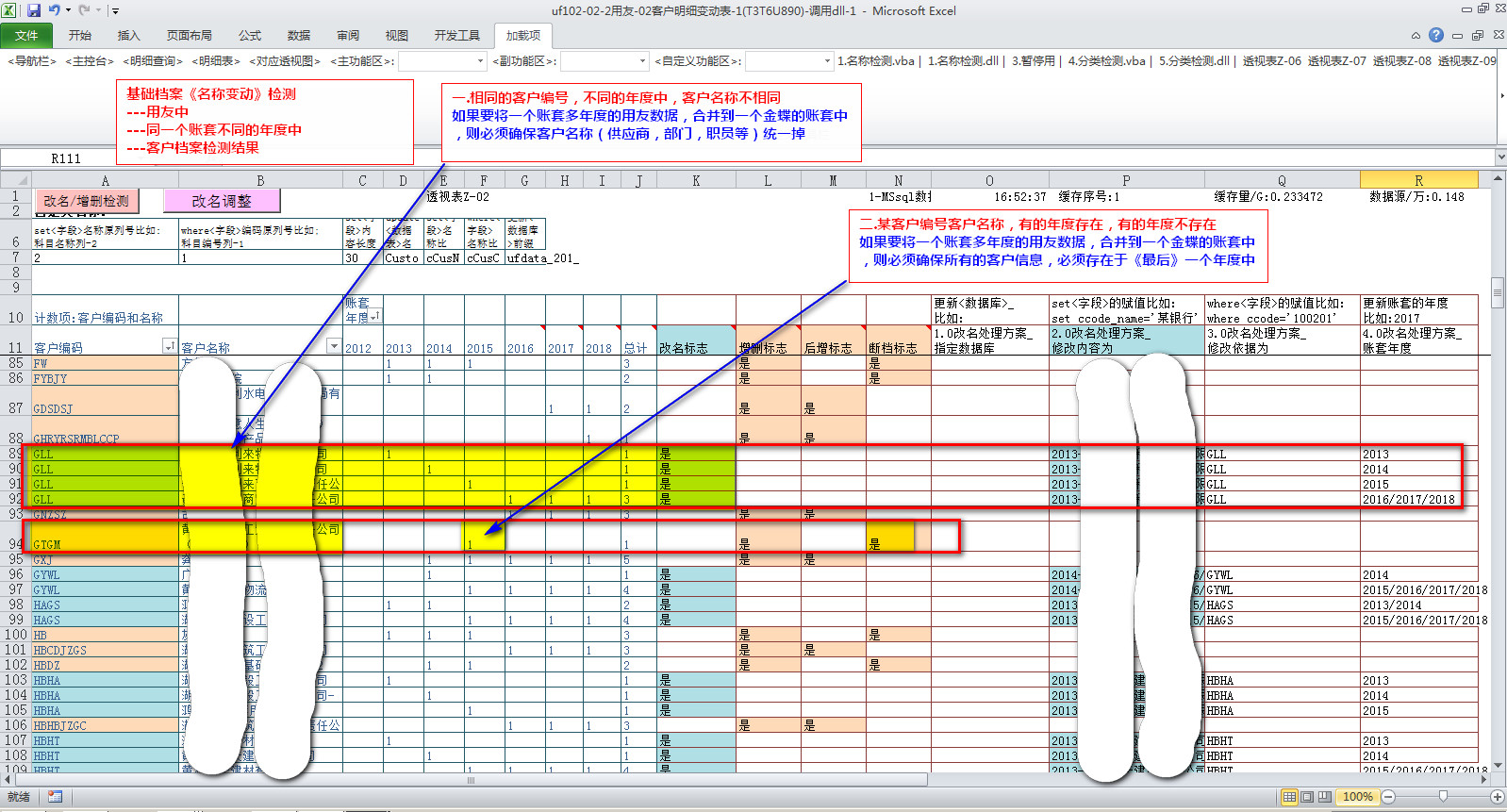Open the 客户编码 filter dropdown
Viewport: 1507px width, 812px height.
169,346
